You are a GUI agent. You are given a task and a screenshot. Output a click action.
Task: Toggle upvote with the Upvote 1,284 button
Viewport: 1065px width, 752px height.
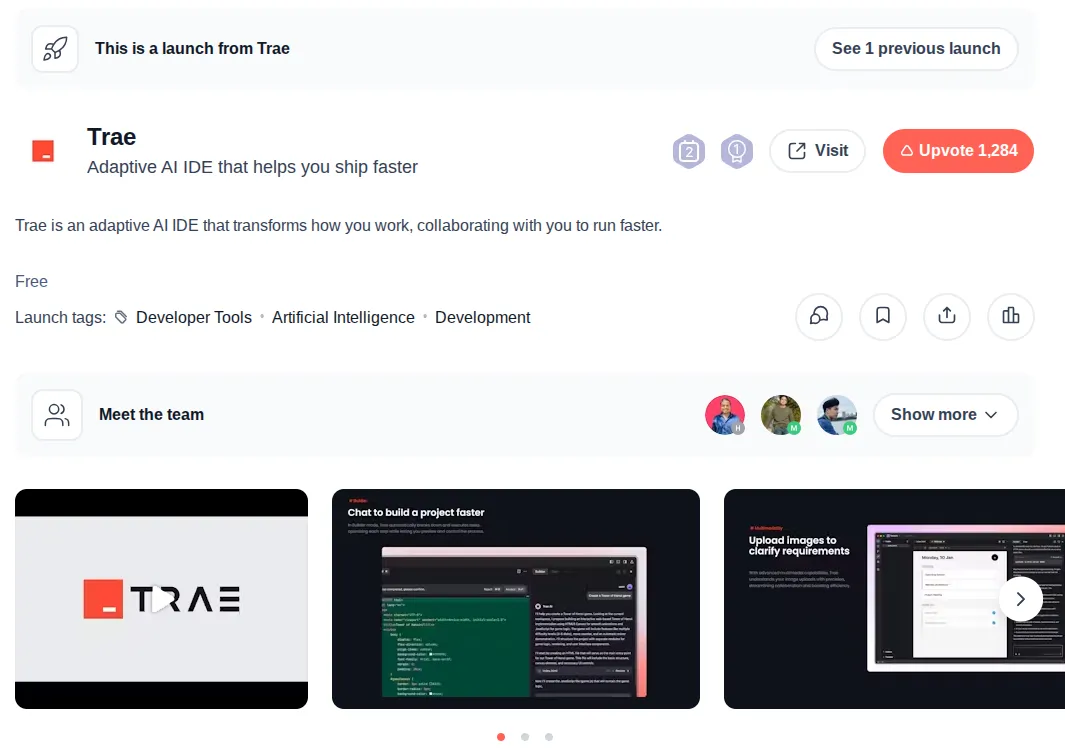[957, 151]
